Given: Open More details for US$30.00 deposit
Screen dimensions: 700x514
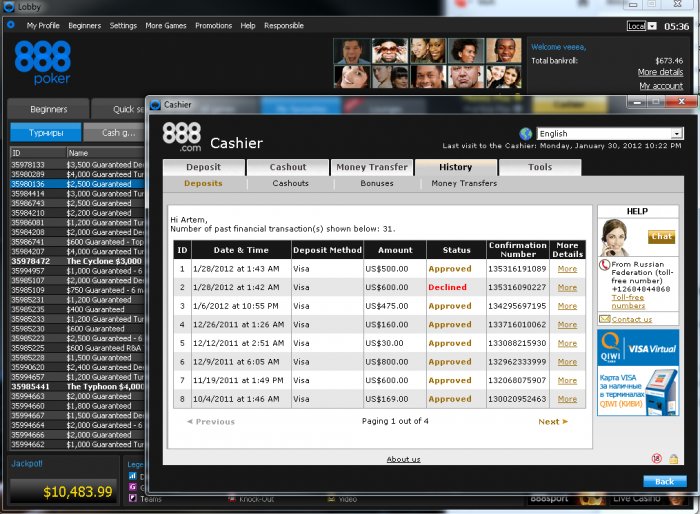Looking at the screenshot, I should [x=567, y=343].
